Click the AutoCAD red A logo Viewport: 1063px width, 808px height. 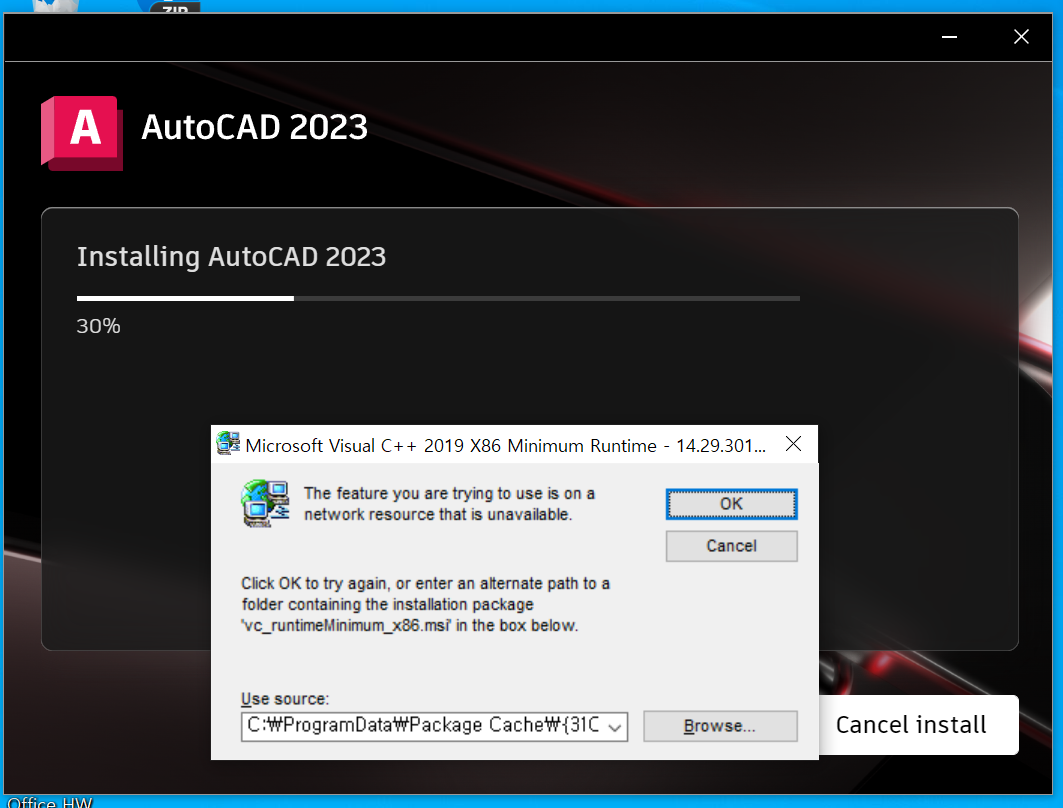click(82, 133)
